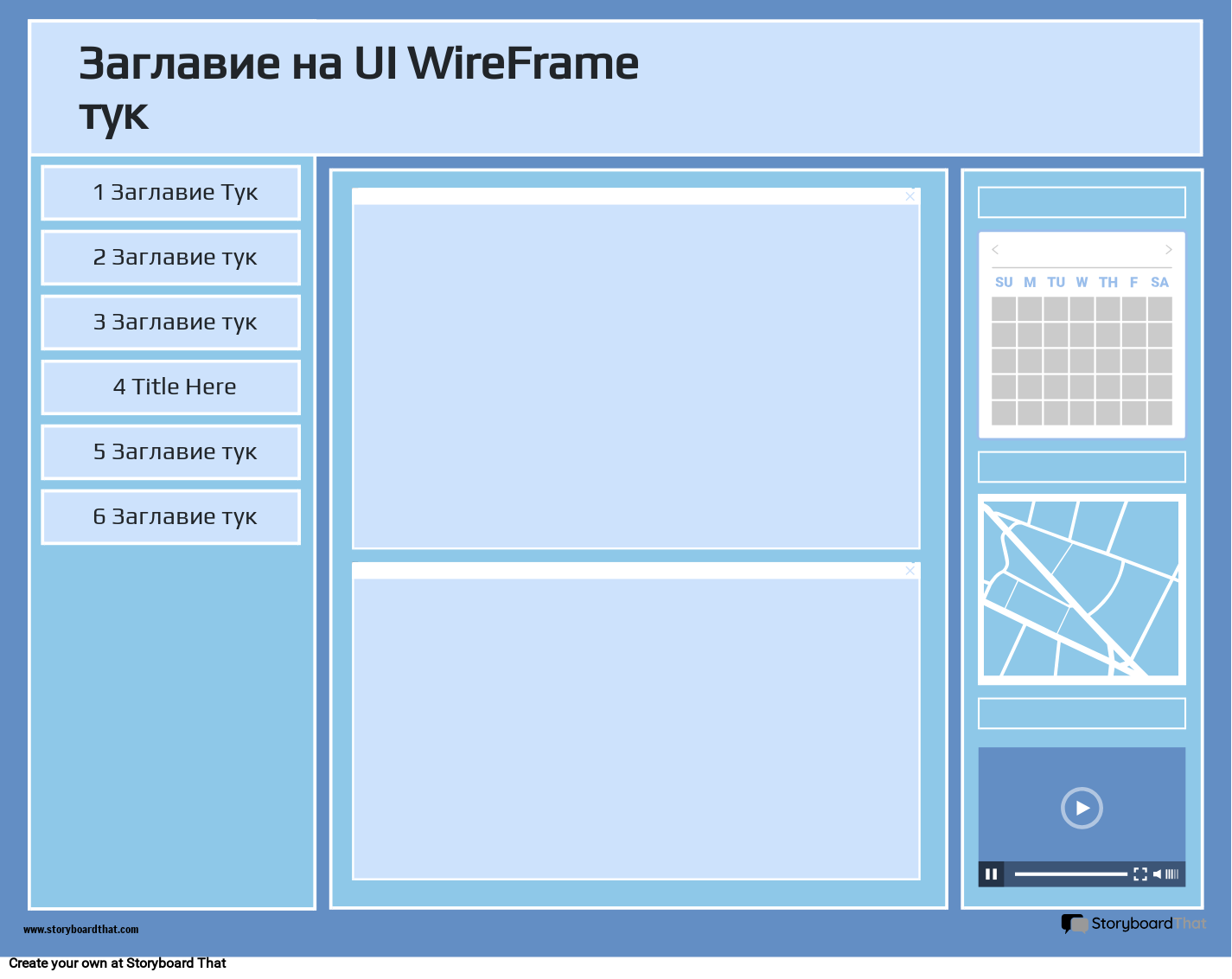Click the calendar header column labeled SU
The image size is (1232, 979).
(x=1004, y=282)
